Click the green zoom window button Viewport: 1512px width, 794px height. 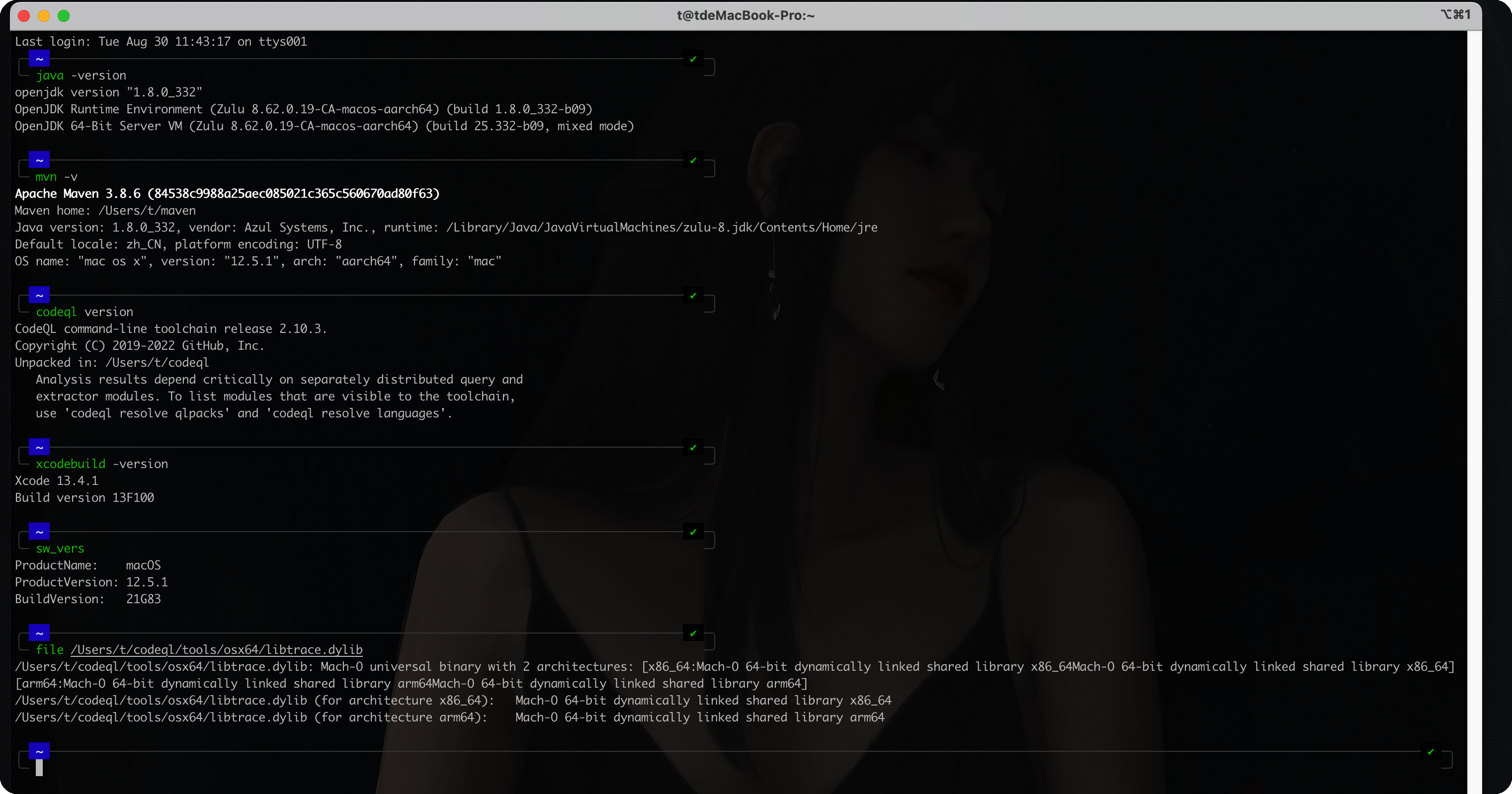pyautogui.click(x=64, y=16)
